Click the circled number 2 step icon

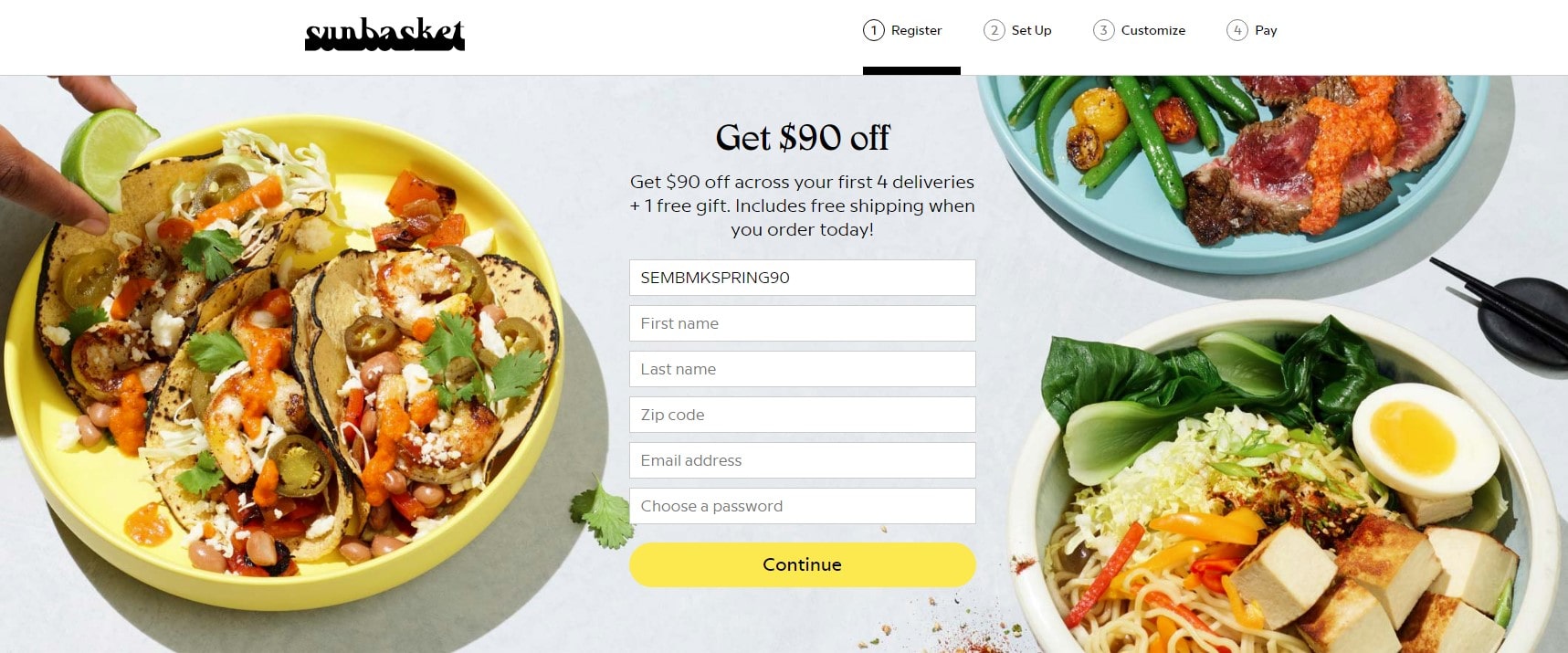994,30
